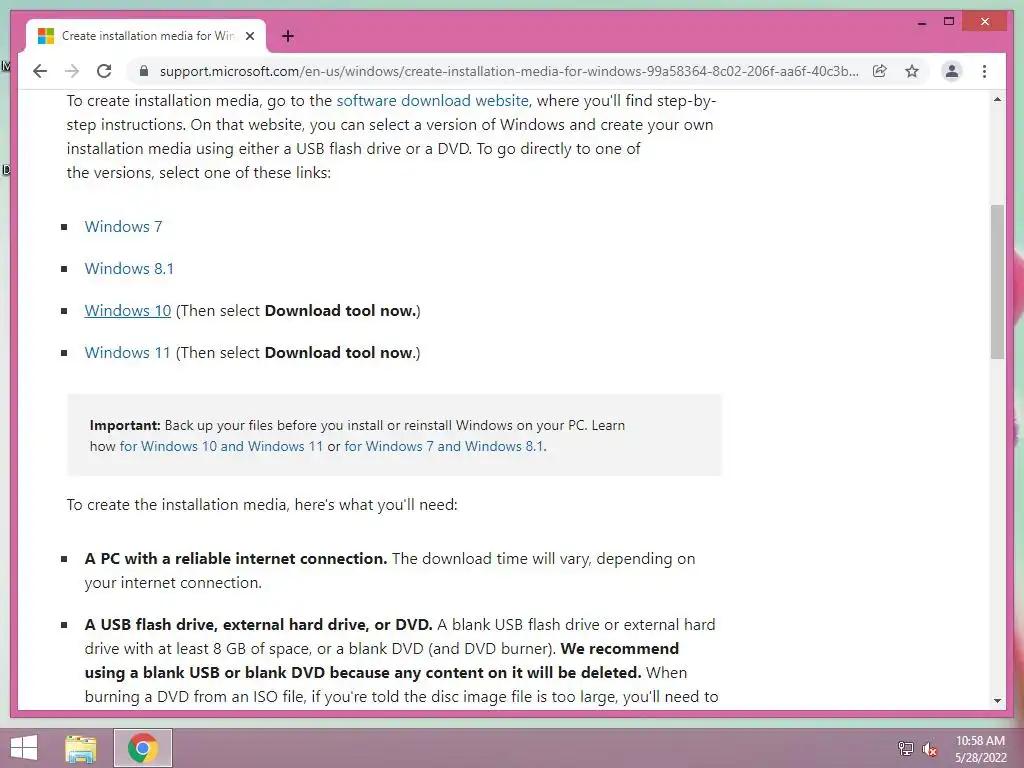
Task: Click the vertical scrollbar thumb
Action: tap(997, 281)
